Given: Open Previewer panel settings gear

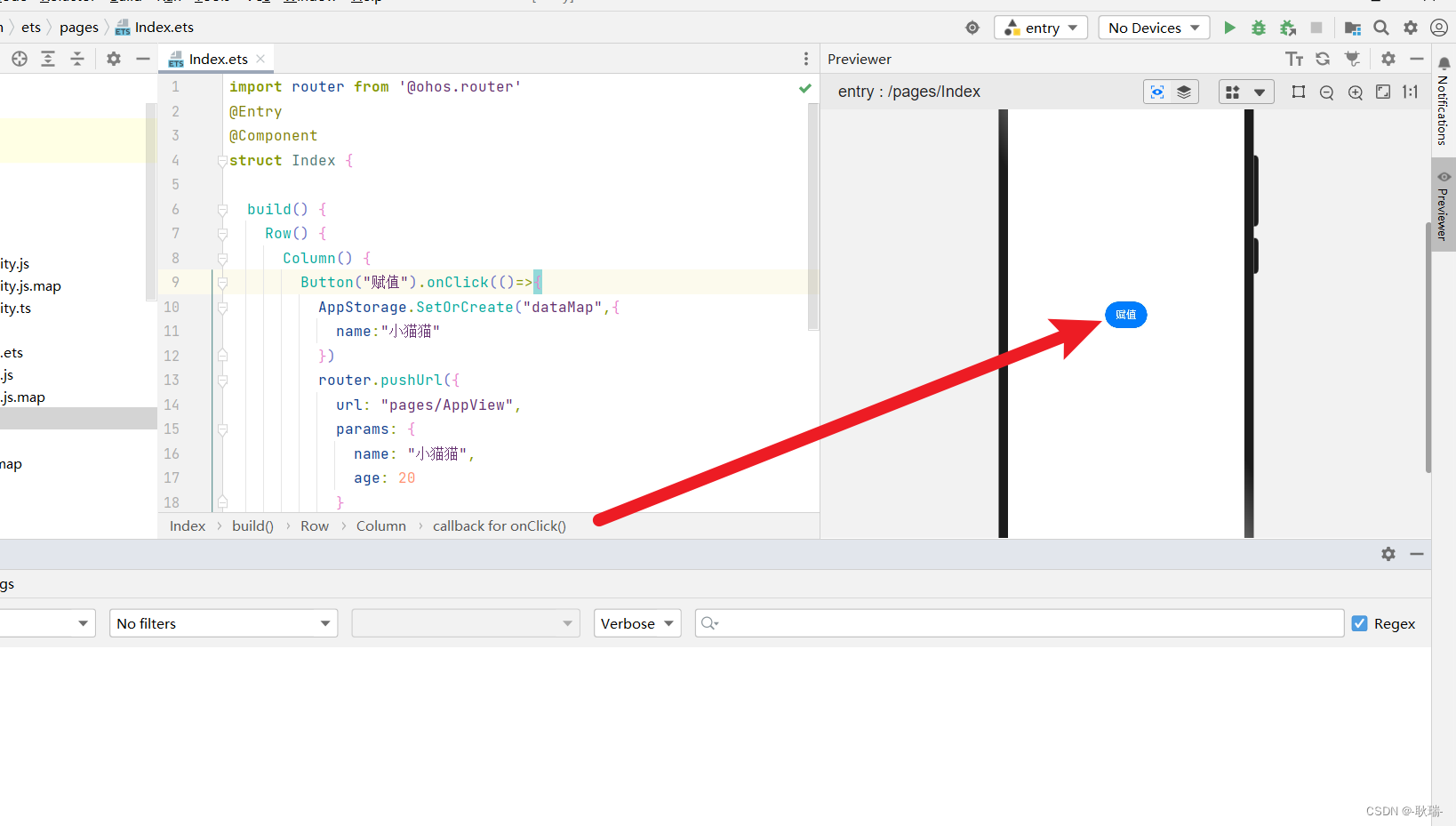Looking at the screenshot, I should [x=1388, y=59].
